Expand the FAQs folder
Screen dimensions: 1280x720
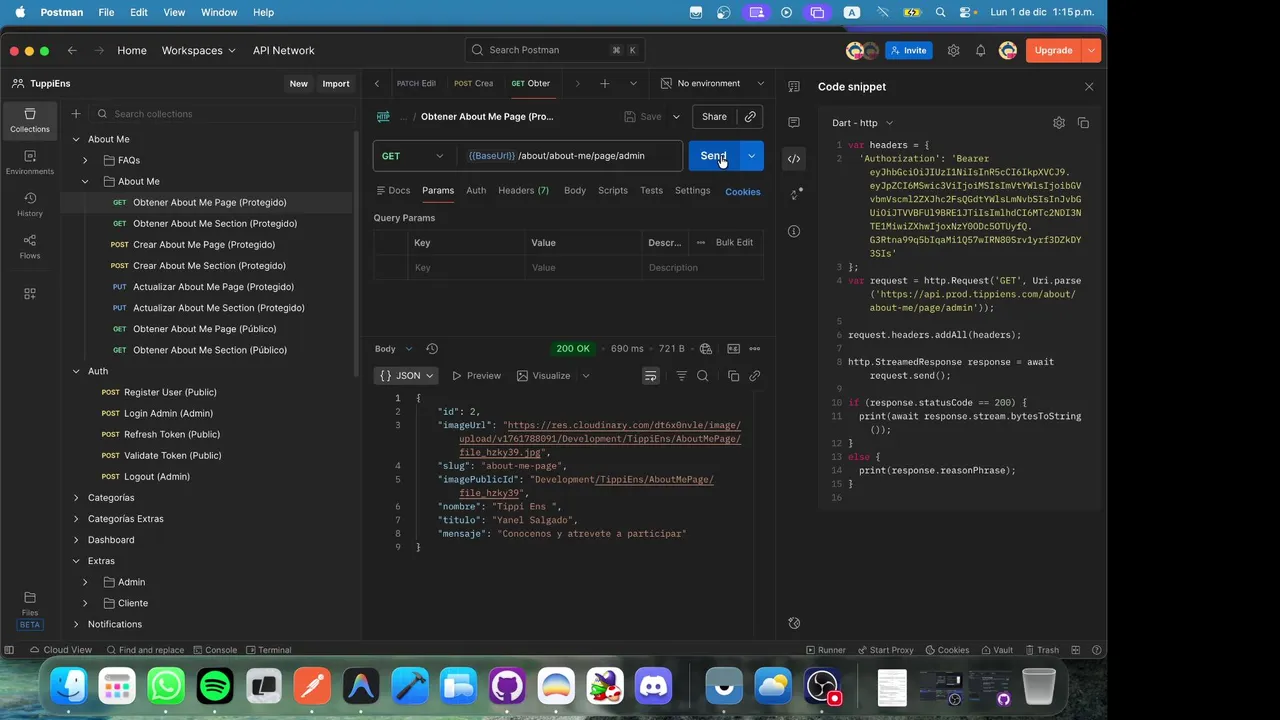[85, 160]
